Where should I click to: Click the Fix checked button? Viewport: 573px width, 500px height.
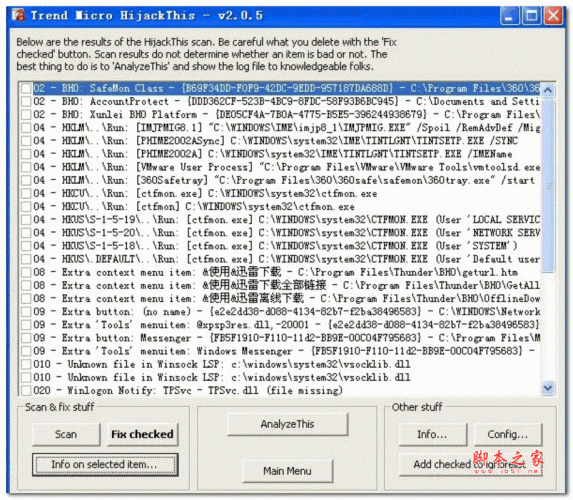(143, 434)
